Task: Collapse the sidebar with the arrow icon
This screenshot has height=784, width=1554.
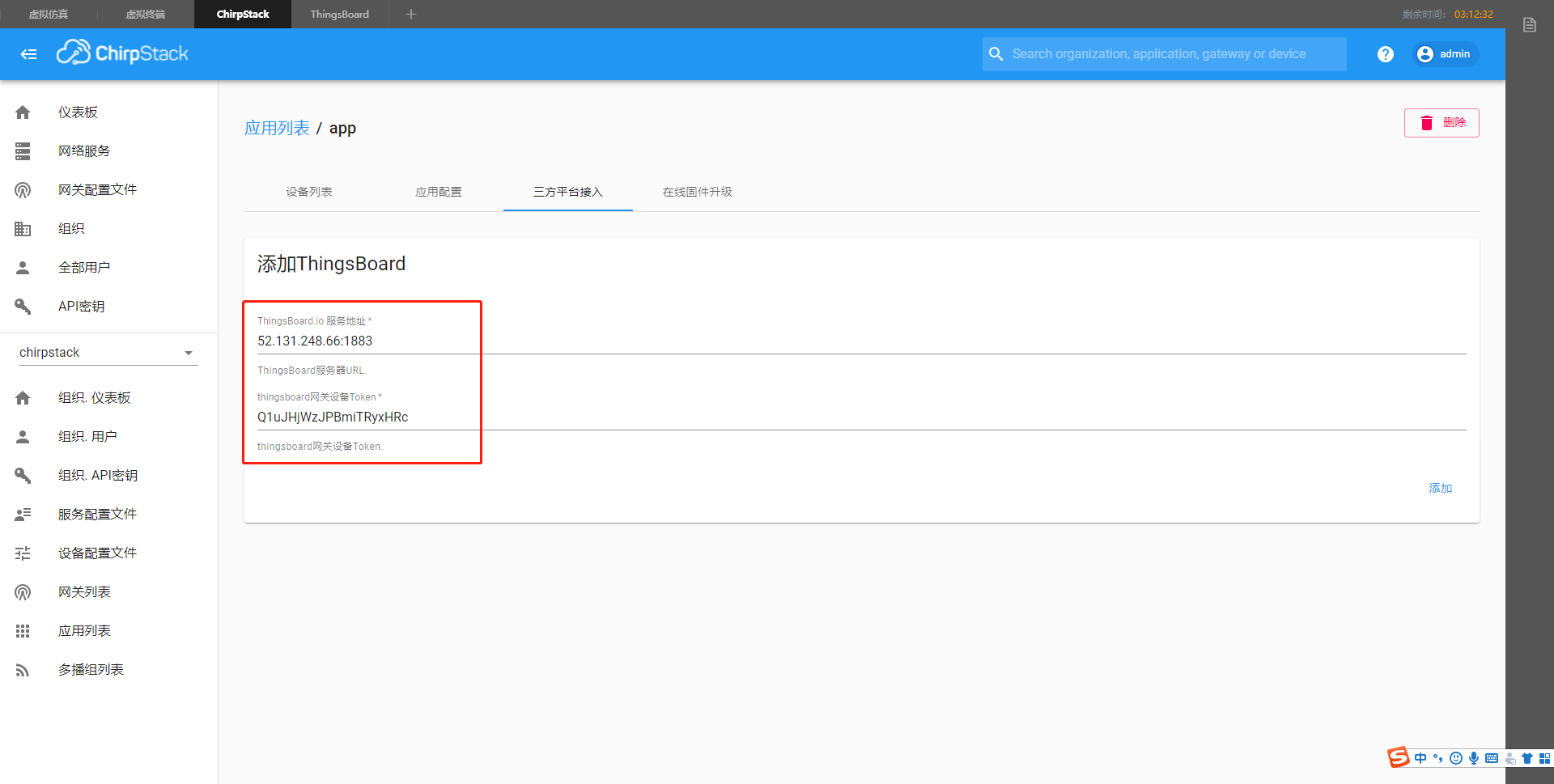Action: point(28,53)
